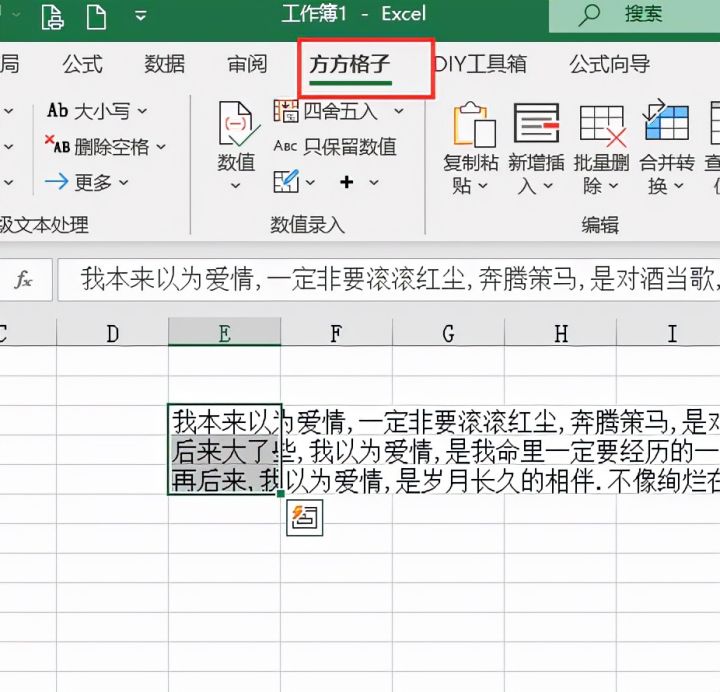Screen dimensions: 720x692
Task: Open the 公式 ribbon tab
Action: pos(83,64)
